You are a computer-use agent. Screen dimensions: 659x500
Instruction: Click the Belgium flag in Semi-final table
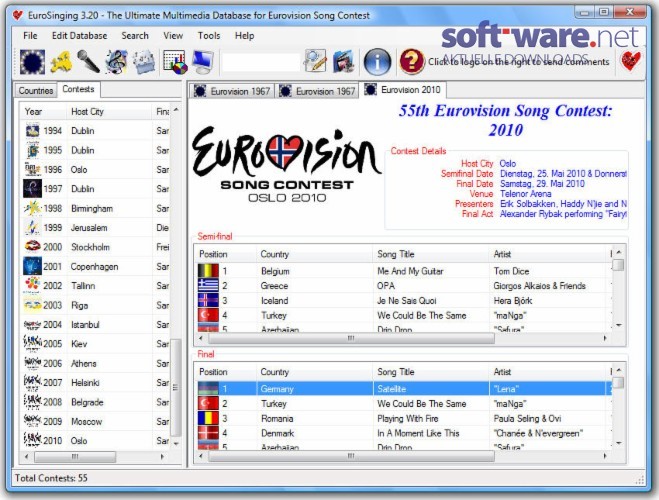pyautogui.click(x=208, y=271)
